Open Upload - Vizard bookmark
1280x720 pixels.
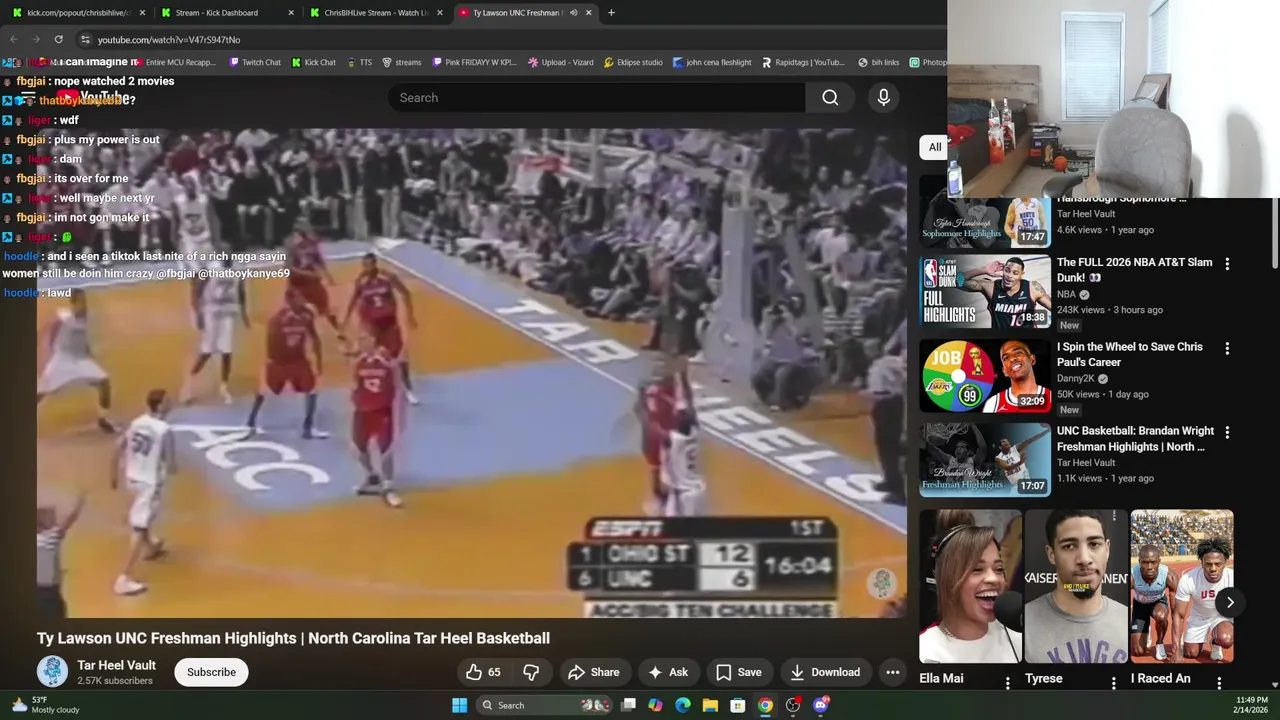tap(561, 62)
